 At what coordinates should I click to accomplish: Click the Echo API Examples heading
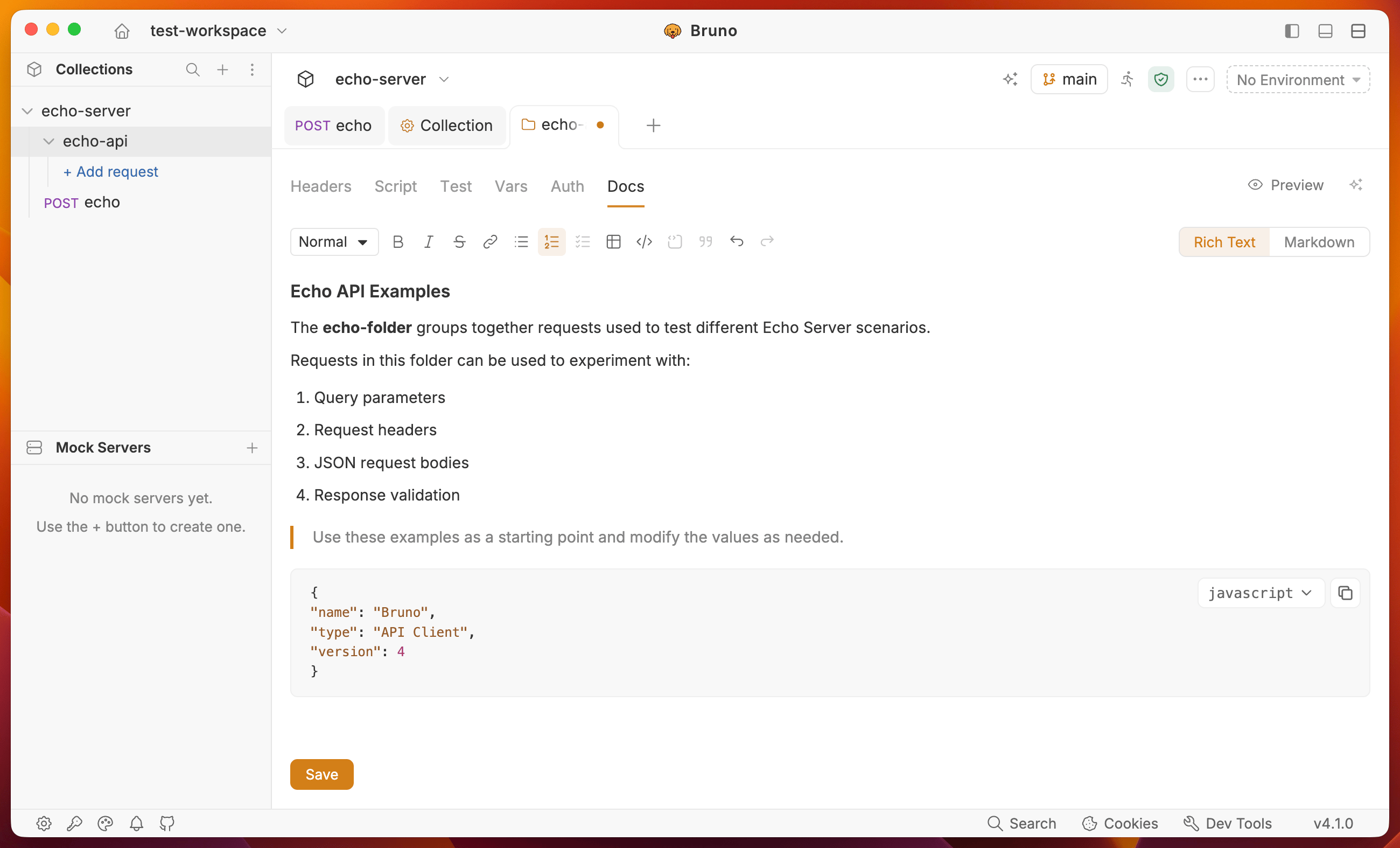[370, 291]
